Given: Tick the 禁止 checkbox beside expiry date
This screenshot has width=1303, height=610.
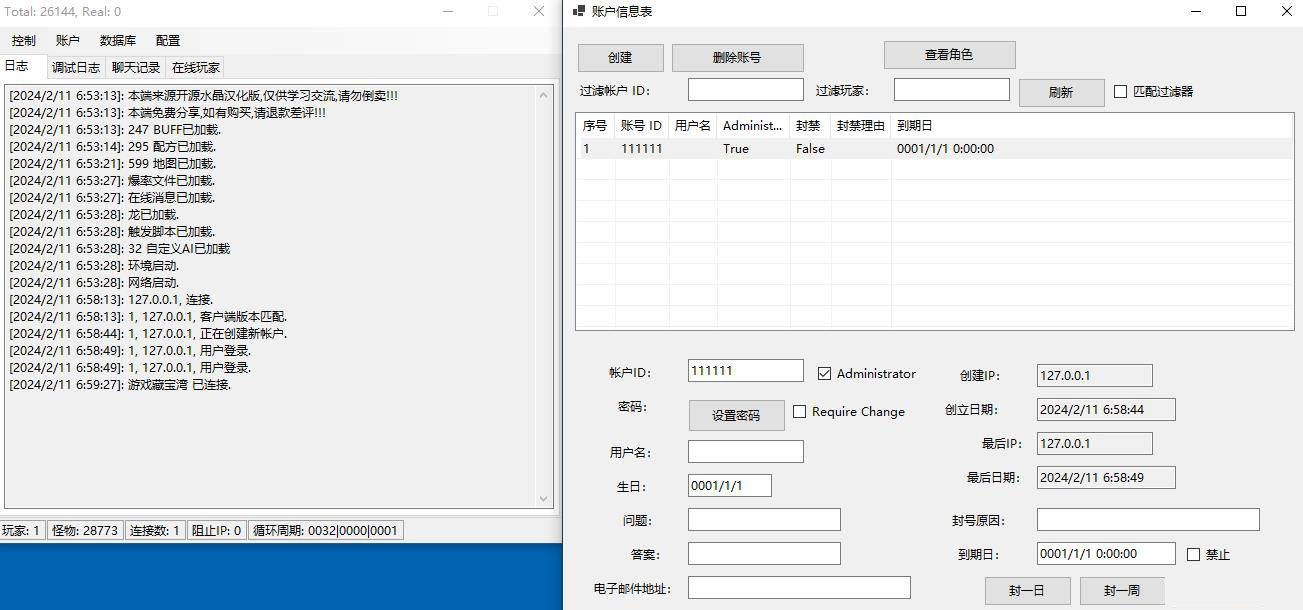Looking at the screenshot, I should pyautogui.click(x=1193, y=554).
